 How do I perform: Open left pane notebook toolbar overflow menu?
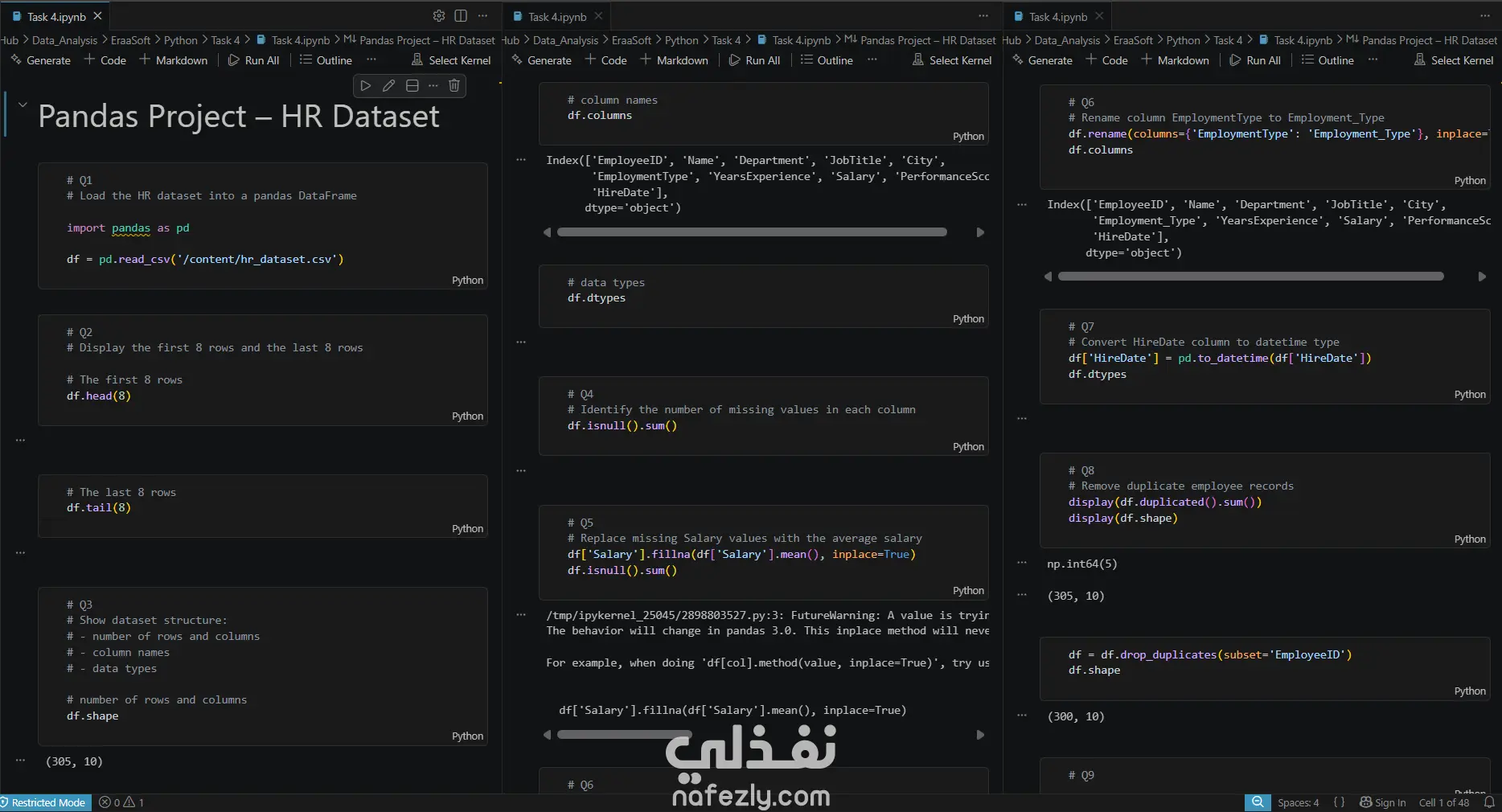pos(371,60)
